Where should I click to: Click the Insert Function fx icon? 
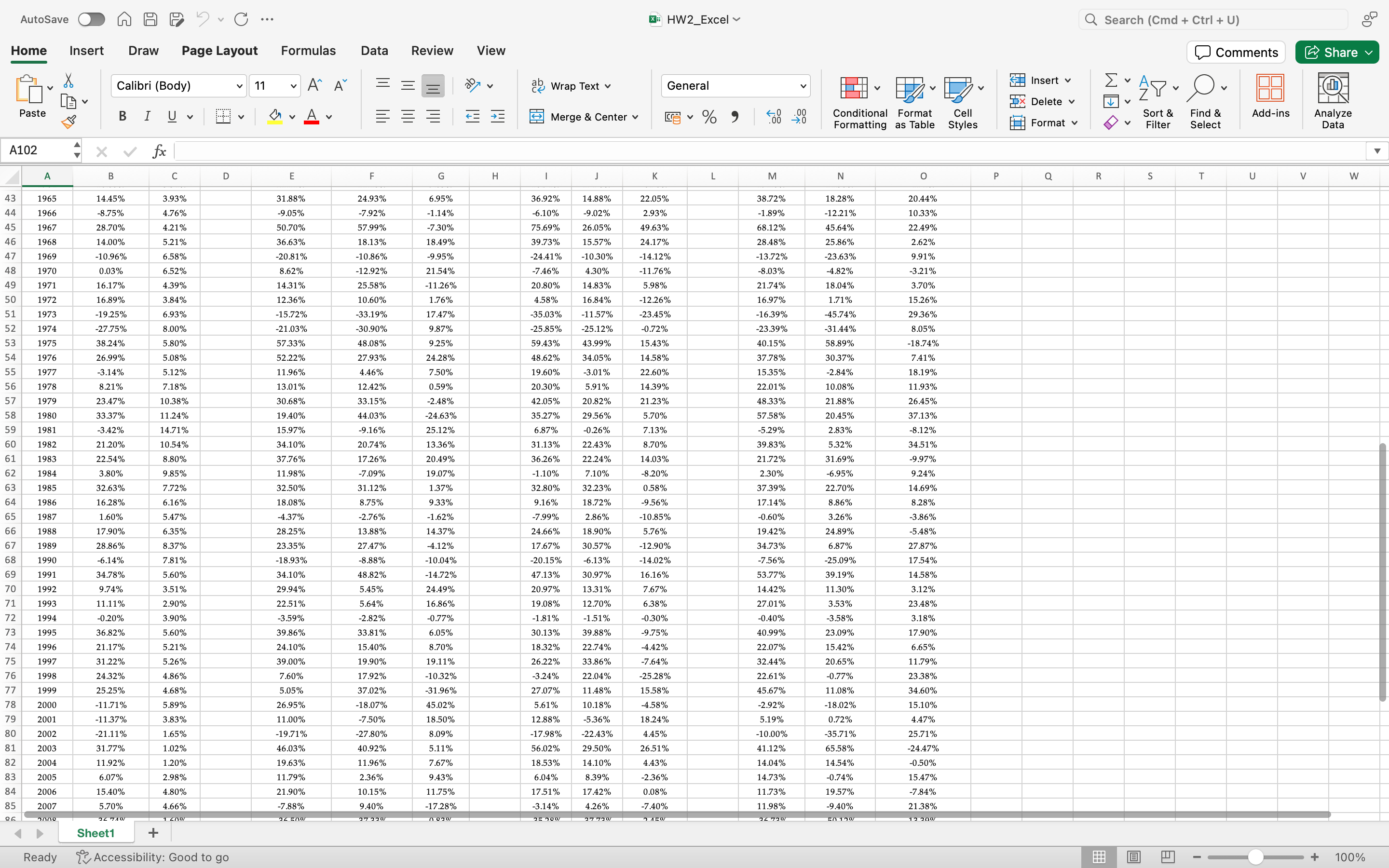159,151
